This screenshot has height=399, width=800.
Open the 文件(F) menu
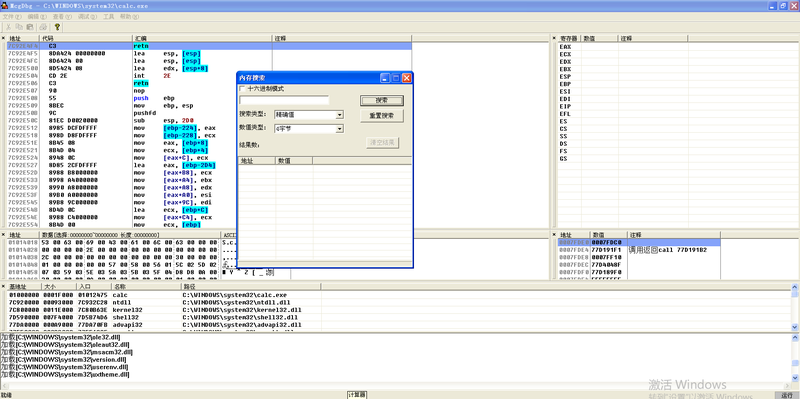pos(12,17)
